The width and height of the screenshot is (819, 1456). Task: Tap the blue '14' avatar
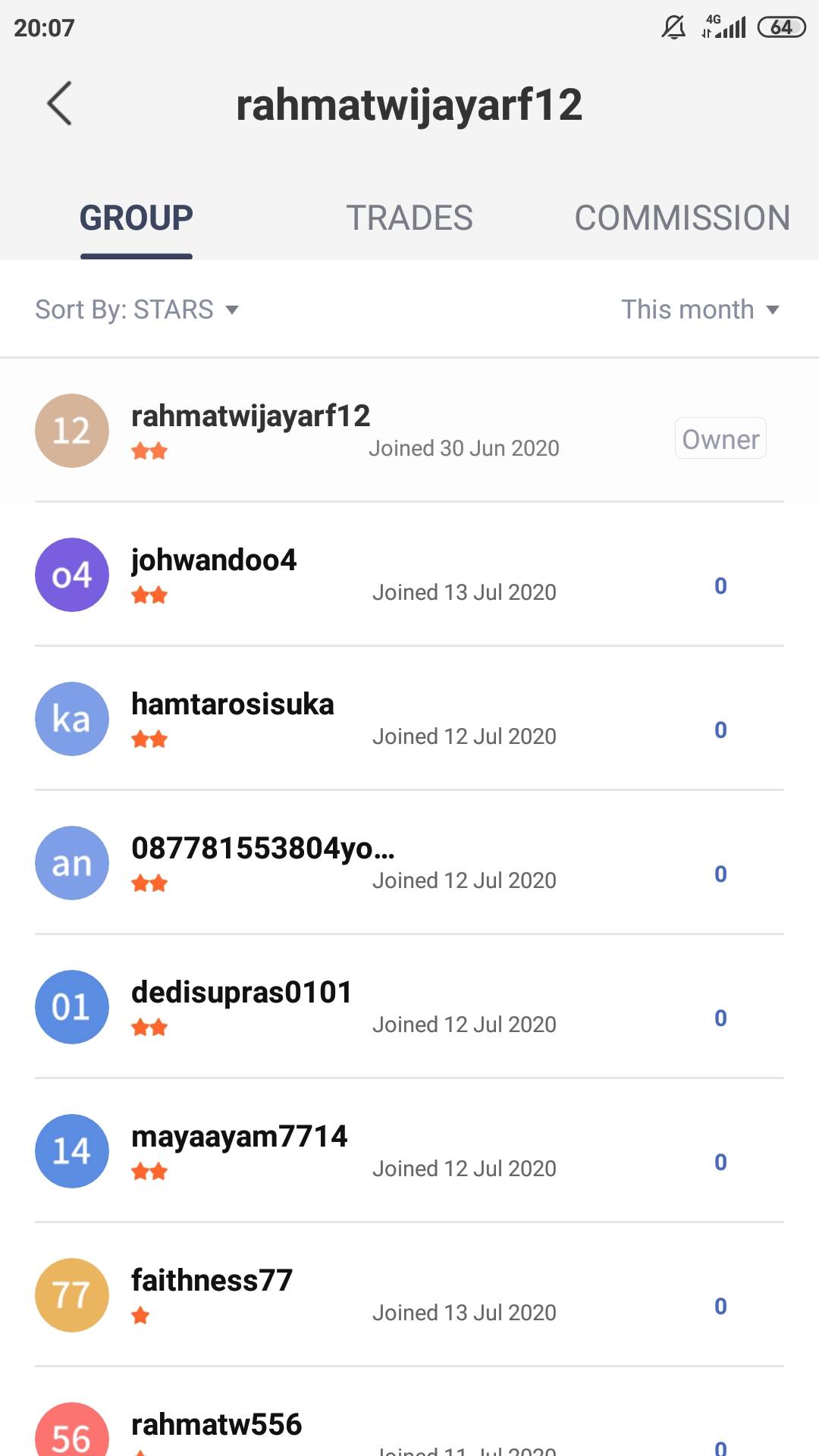tap(72, 1151)
